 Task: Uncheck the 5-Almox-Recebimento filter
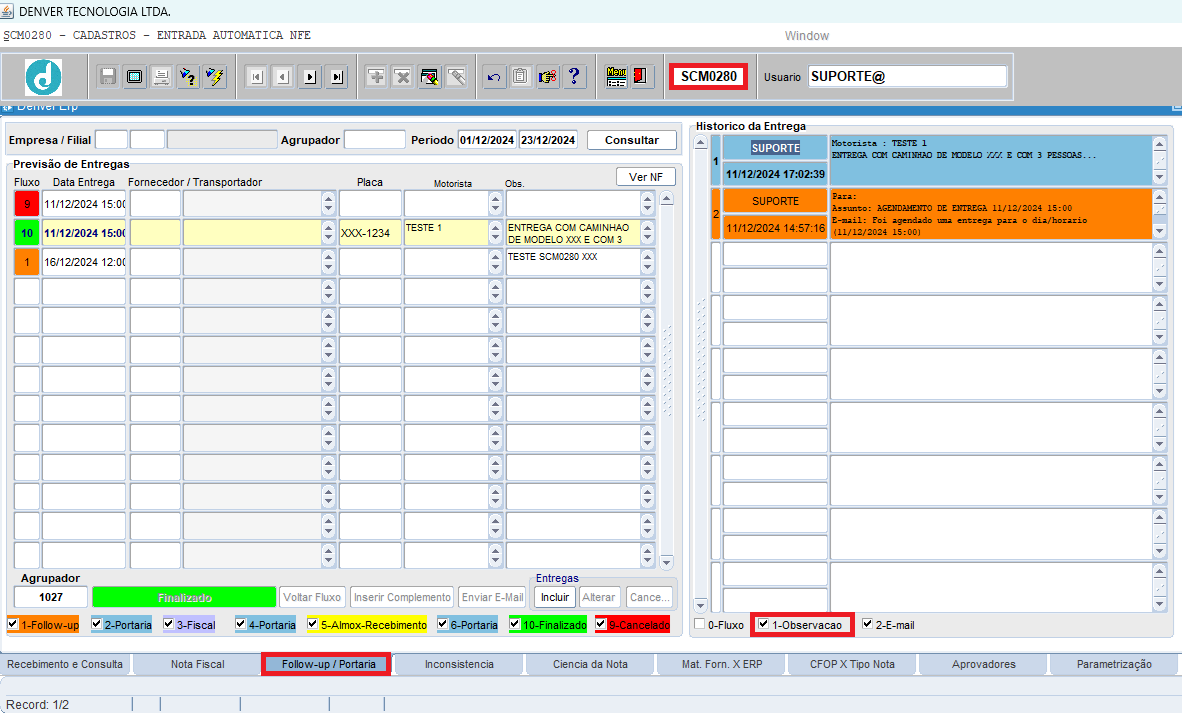[x=313, y=624]
